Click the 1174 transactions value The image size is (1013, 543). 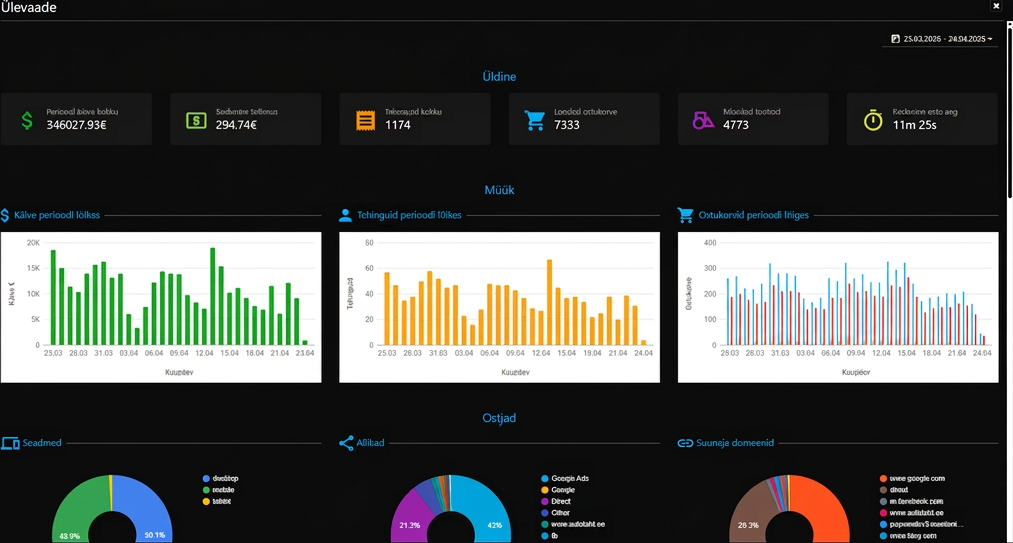click(398, 125)
